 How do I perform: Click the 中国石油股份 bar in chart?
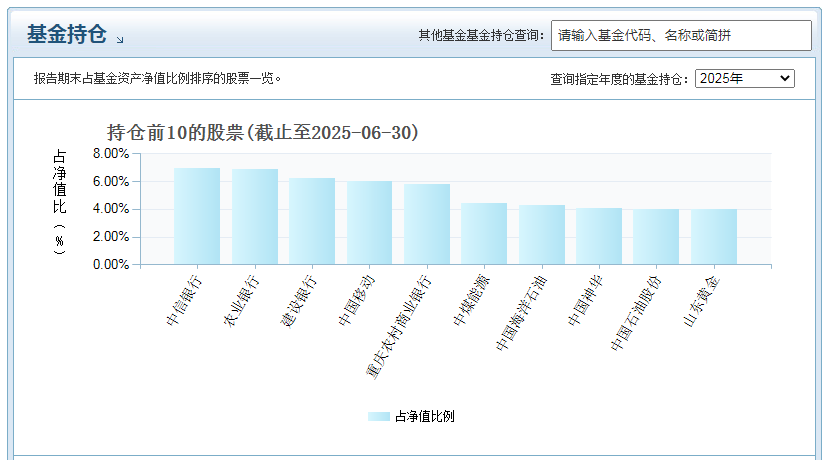(656, 237)
